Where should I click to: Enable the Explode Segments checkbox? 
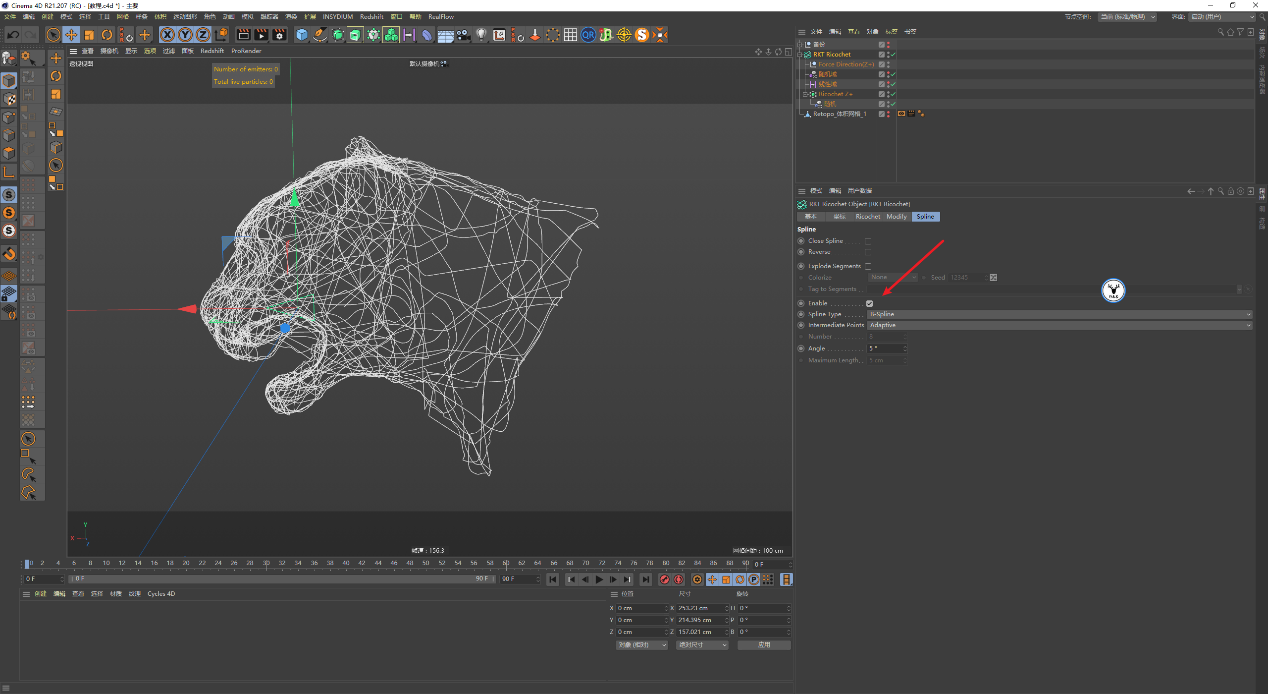coord(868,266)
